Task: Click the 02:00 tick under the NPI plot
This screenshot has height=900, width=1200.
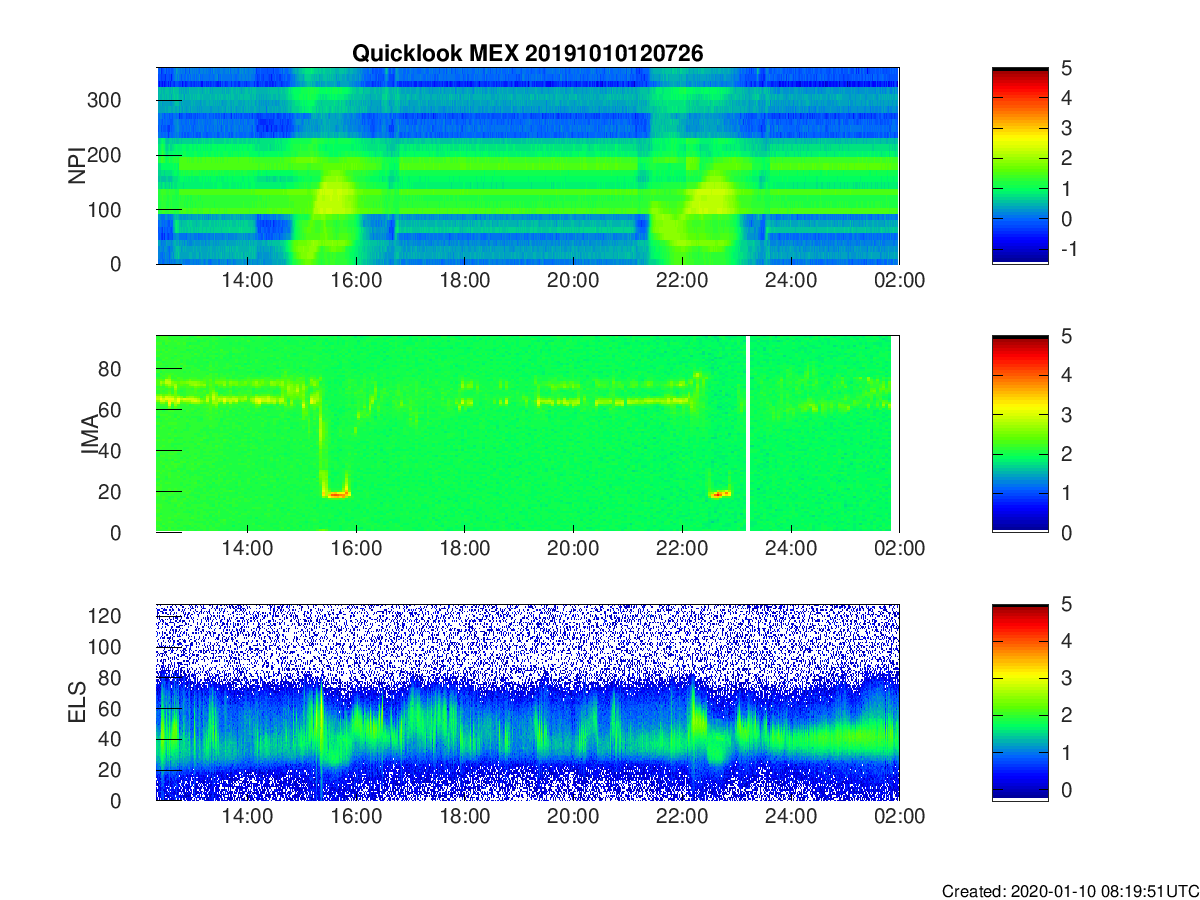Action: point(899,281)
